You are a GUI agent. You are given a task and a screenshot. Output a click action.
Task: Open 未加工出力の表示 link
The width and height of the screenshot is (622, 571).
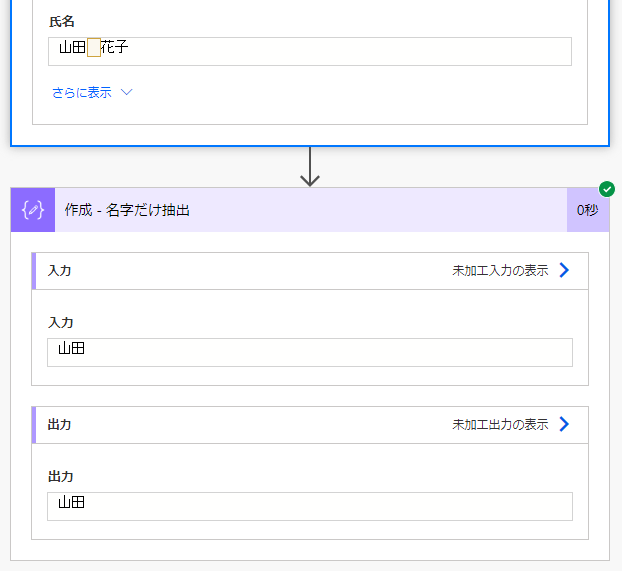[x=500, y=425]
